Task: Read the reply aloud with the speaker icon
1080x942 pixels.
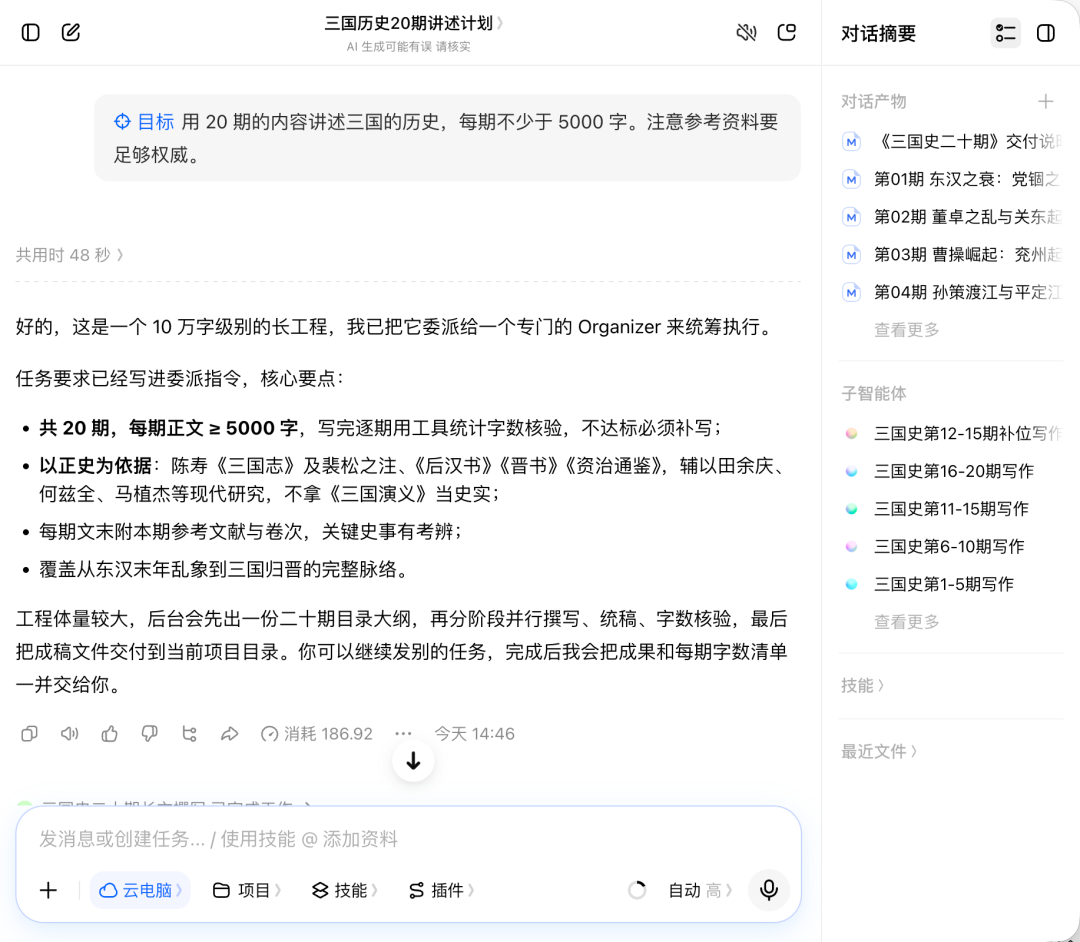Action: [x=69, y=733]
